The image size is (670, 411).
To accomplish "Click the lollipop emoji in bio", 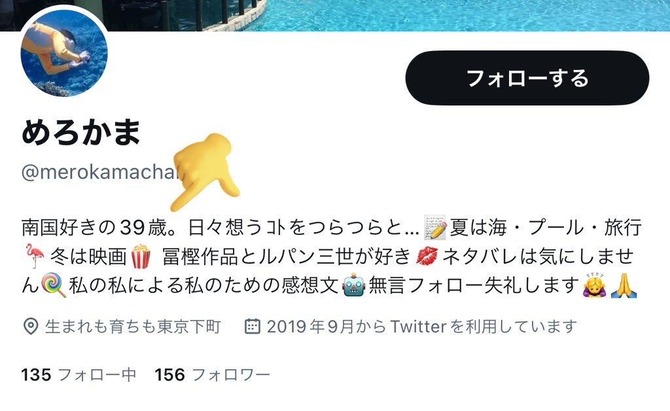I will pos(53,285).
